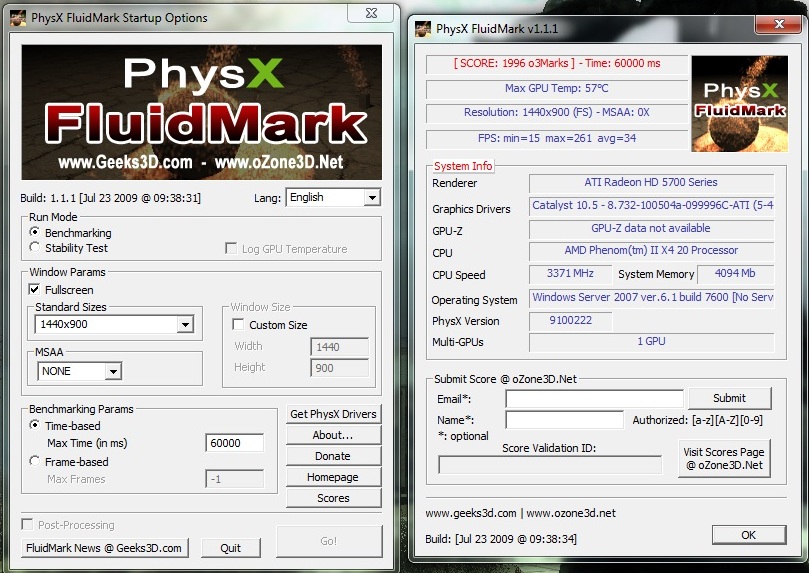
Task: Enable the Custom Size checkbox
Action: [x=238, y=325]
